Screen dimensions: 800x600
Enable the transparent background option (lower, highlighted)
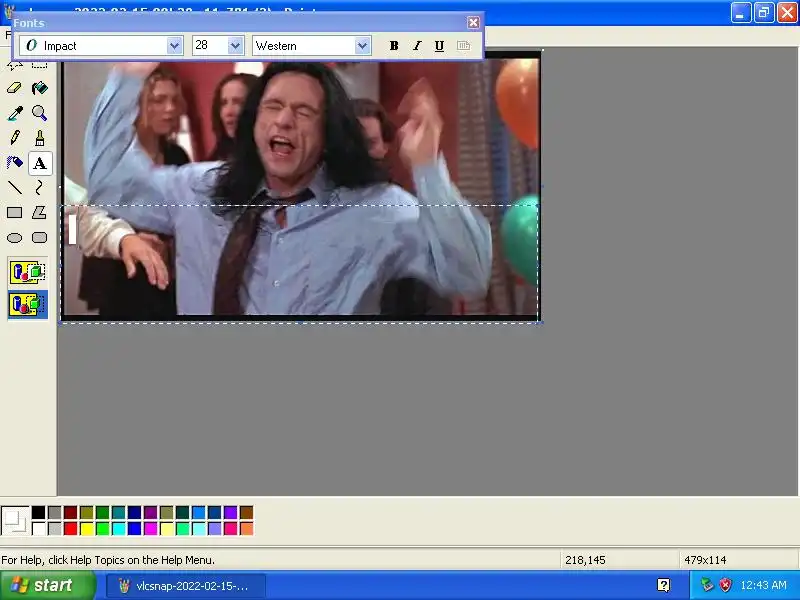28,305
